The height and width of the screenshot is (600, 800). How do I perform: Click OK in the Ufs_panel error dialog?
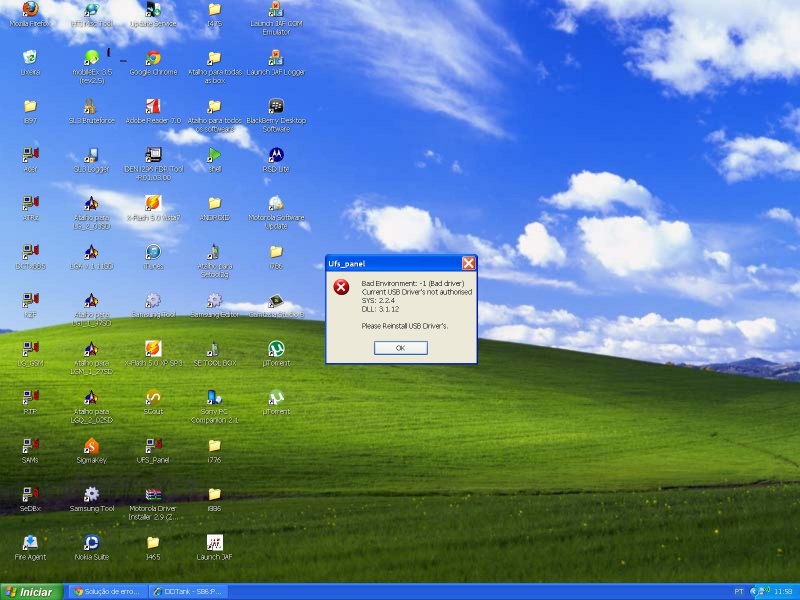coord(401,348)
